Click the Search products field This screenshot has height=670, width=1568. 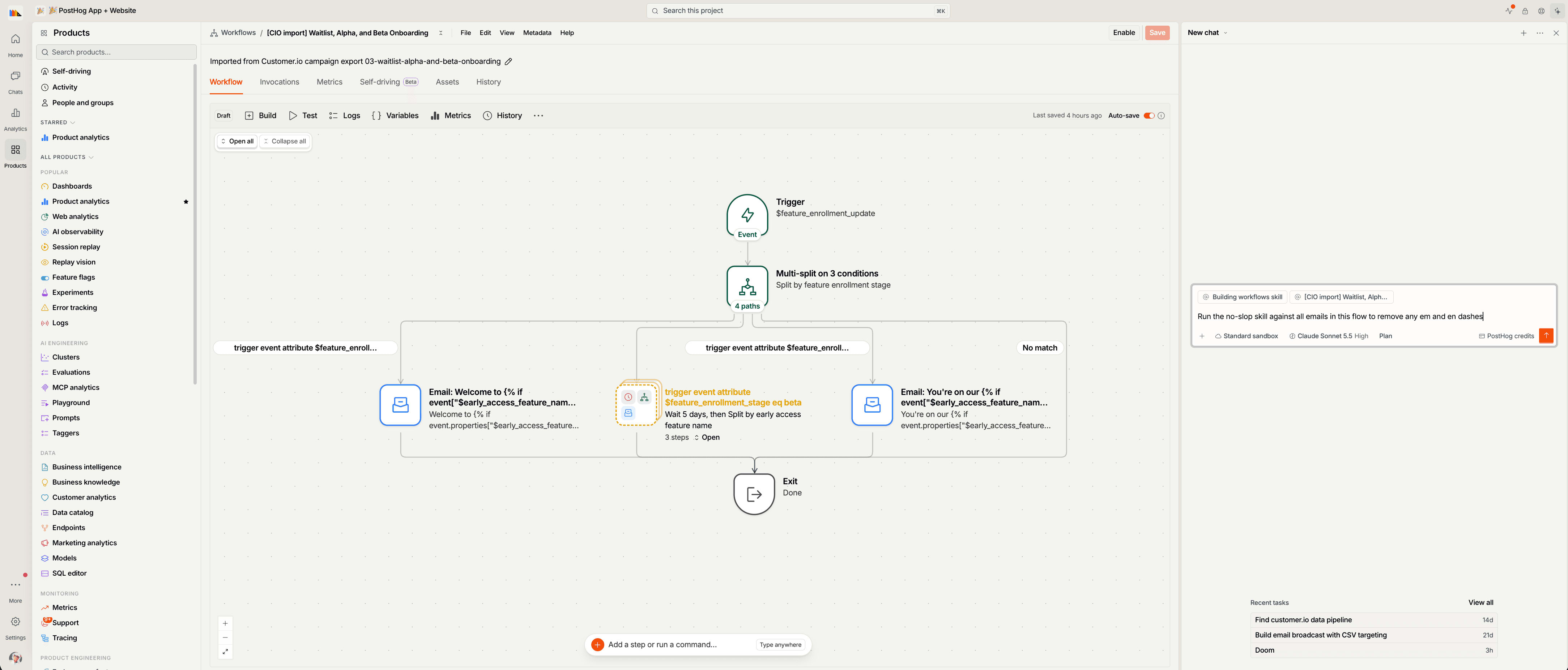coord(116,52)
